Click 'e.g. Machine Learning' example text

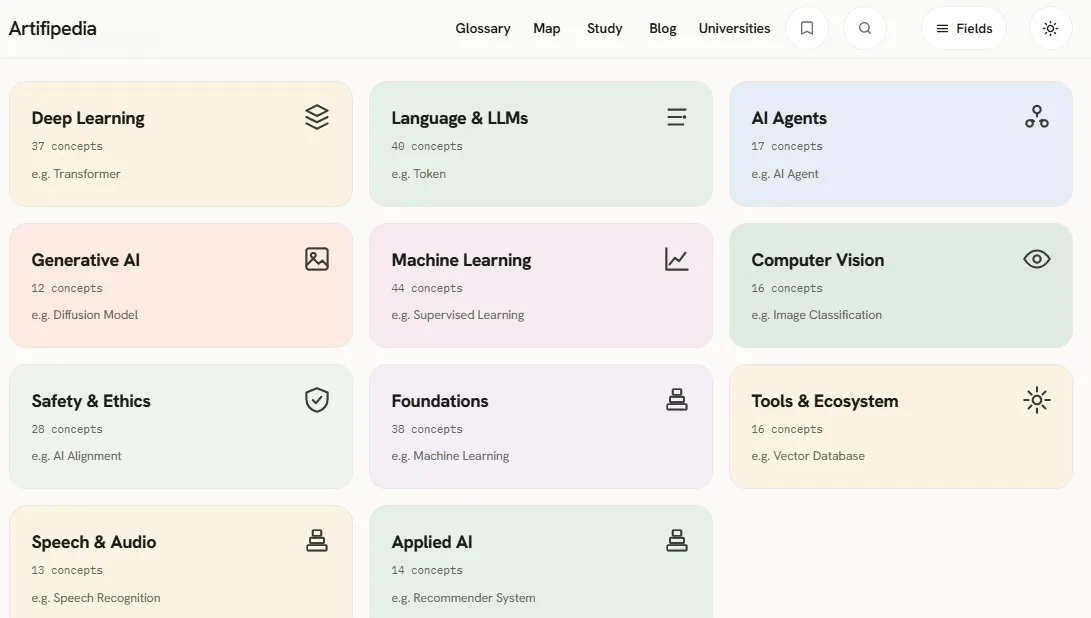[x=450, y=456]
